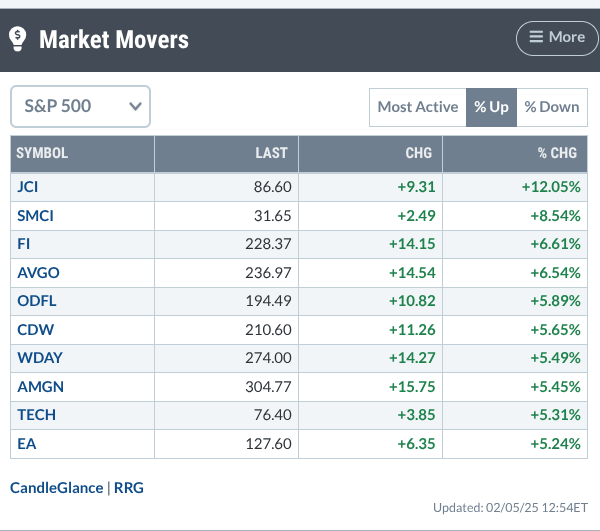Open the AMGN stock link
This screenshot has width=600, height=531.
(x=37, y=386)
